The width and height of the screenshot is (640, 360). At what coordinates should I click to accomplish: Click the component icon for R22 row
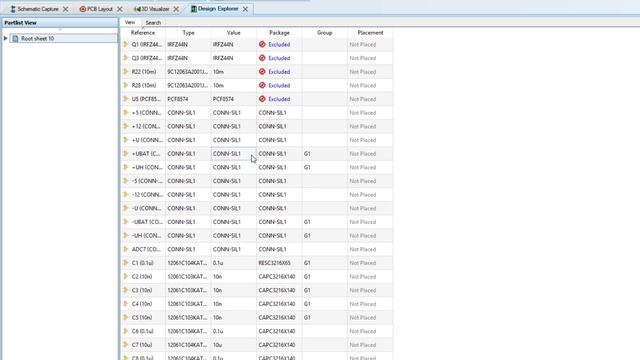(x=126, y=71)
